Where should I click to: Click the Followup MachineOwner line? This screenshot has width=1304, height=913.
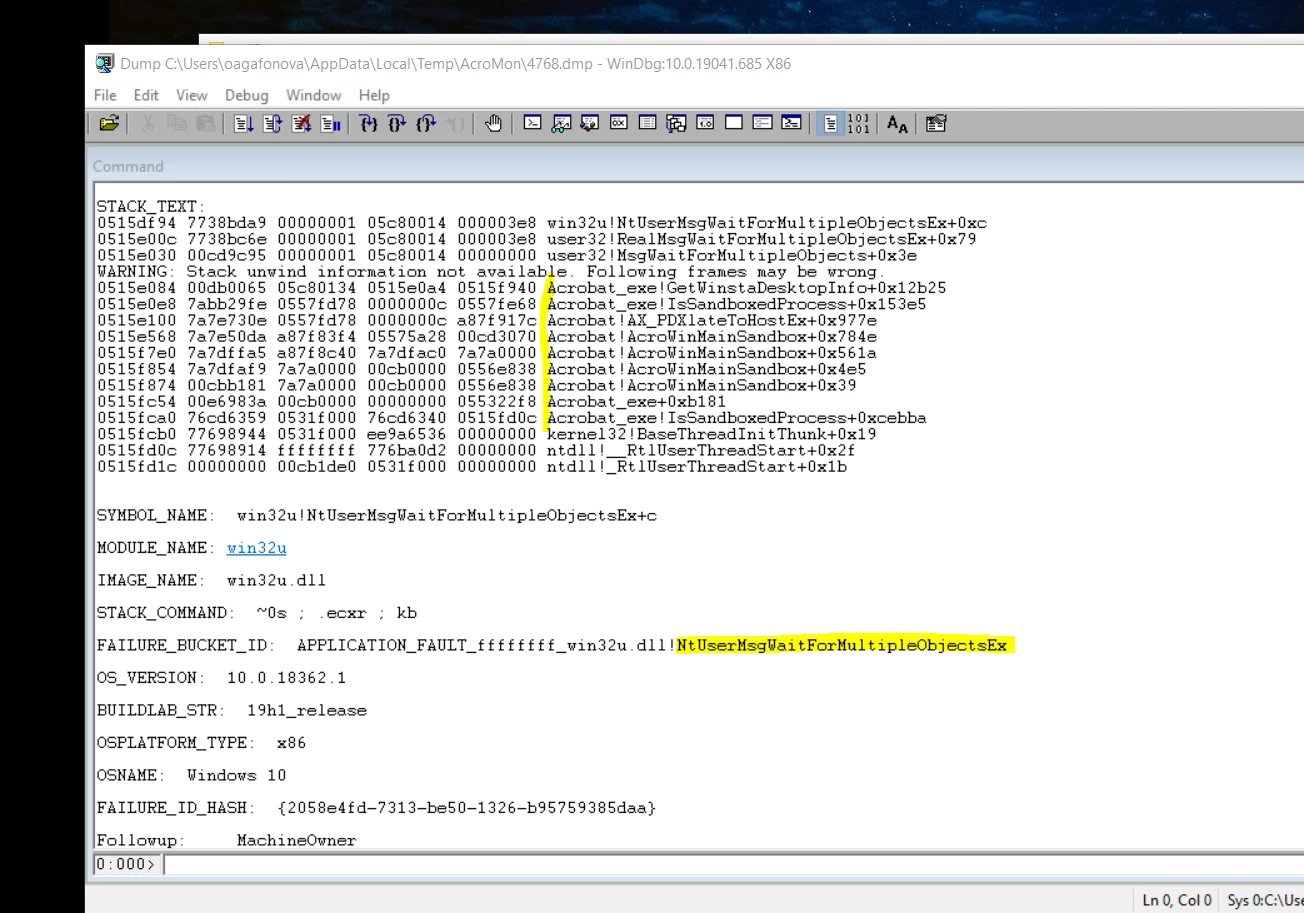click(x=227, y=840)
